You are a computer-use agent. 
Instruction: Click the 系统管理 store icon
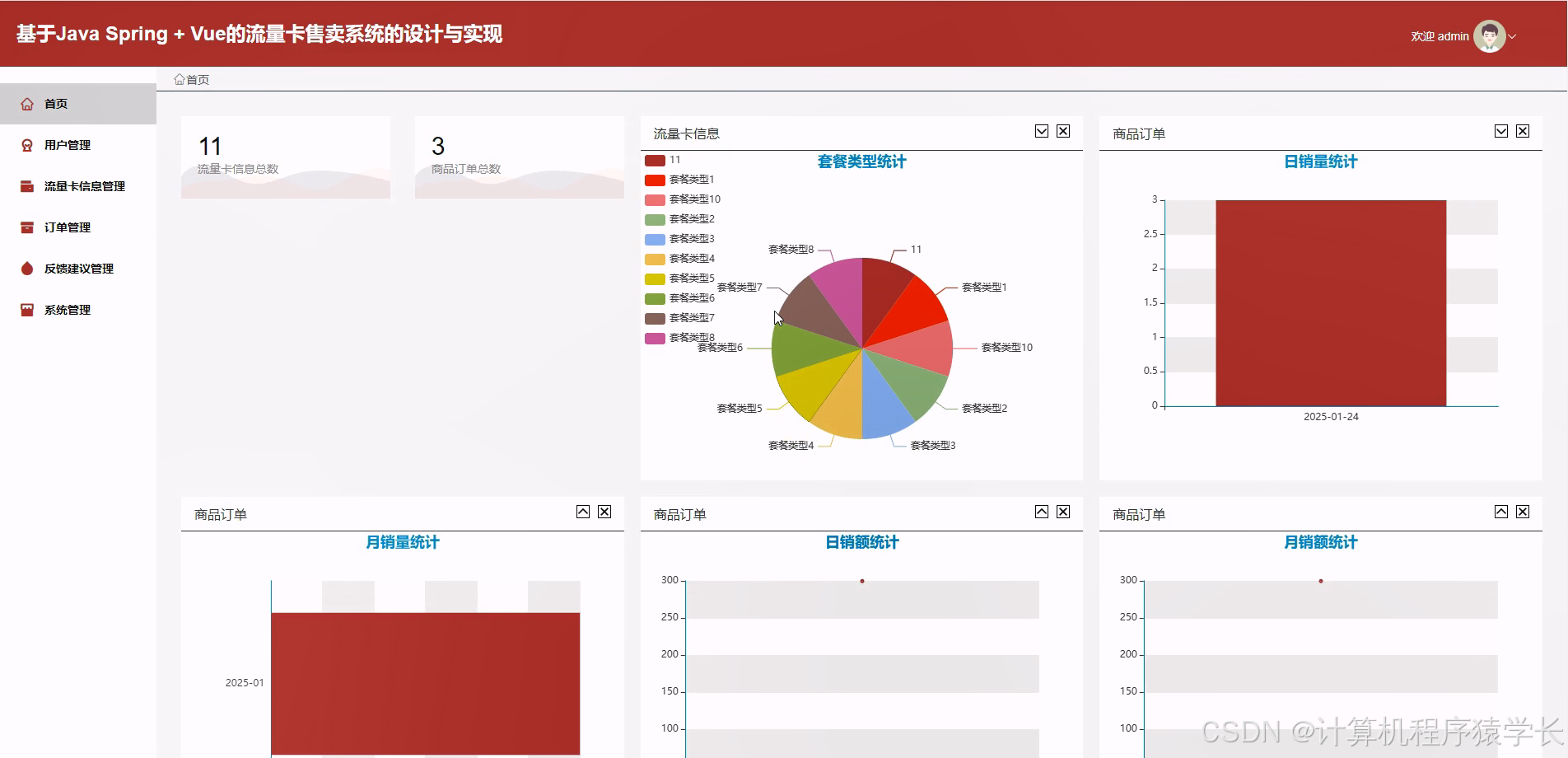pos(27,310)
